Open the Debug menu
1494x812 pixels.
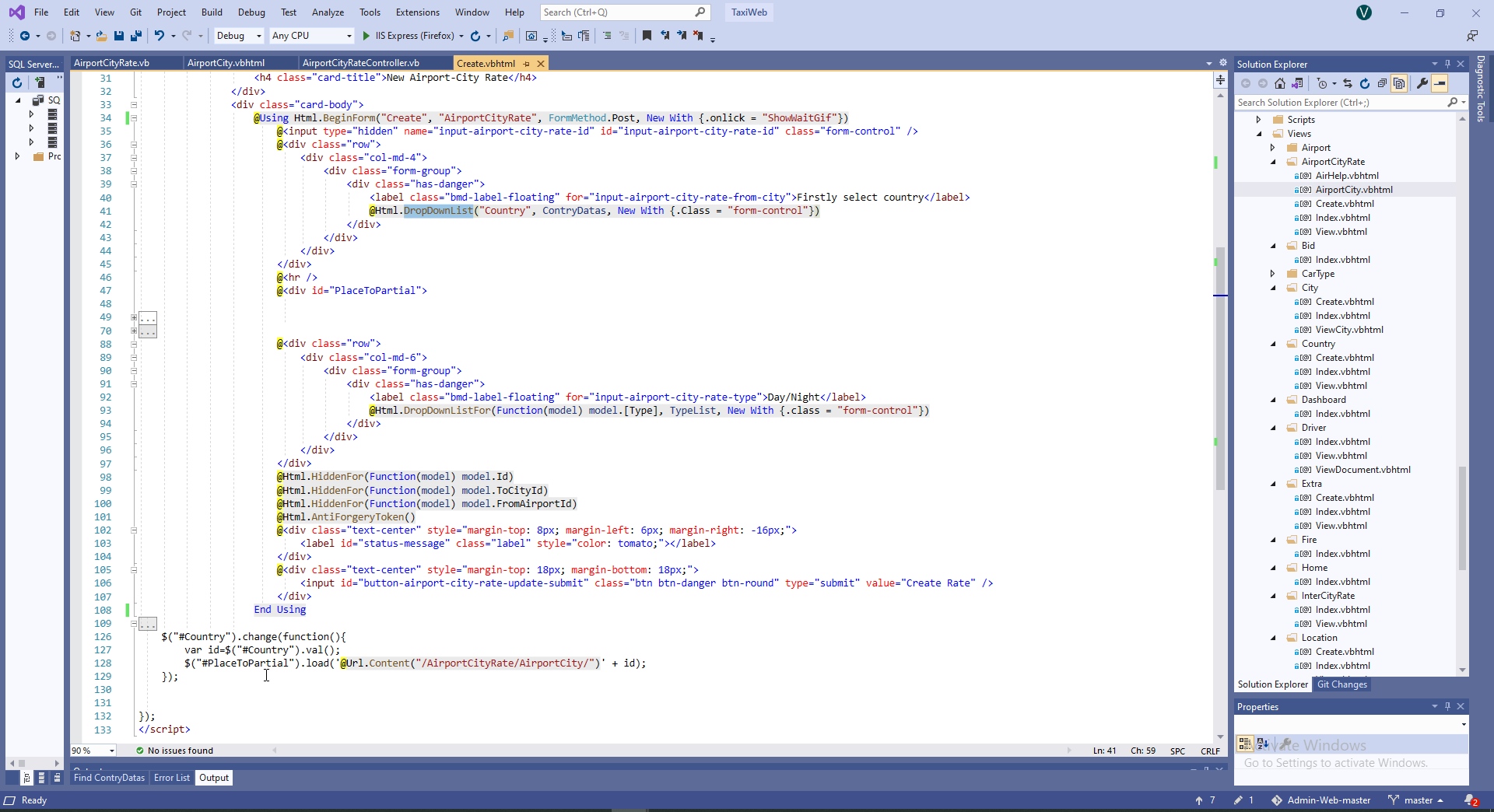tap(251, 12)
